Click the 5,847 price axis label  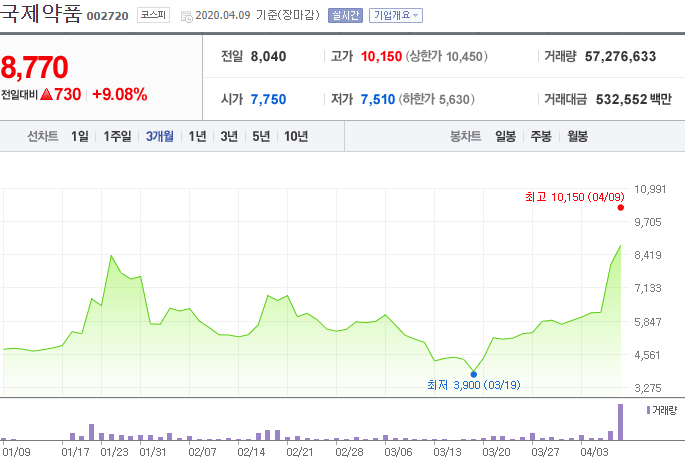pyautogui.click(x=648, y=322)
